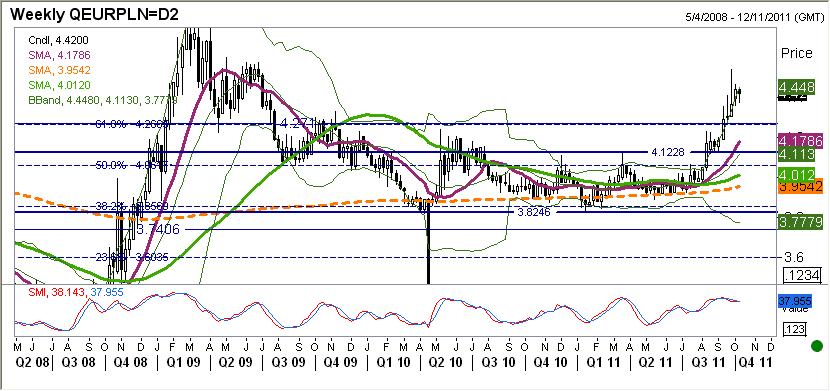Image resolution: width=830 pixels, height=391 pixels.
Task: Click the Price axis label
Action: click(x=797, y=53)
